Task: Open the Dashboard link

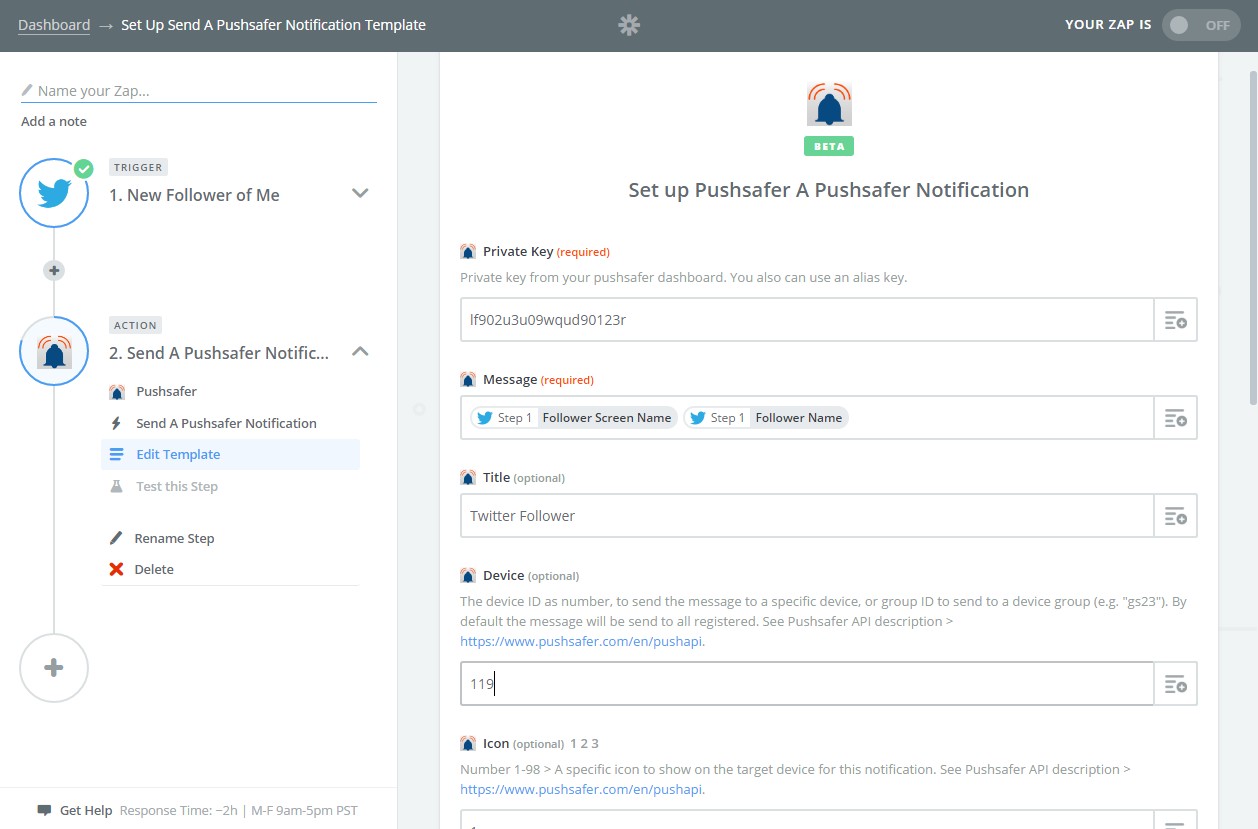Action: (x=54, y=25)
